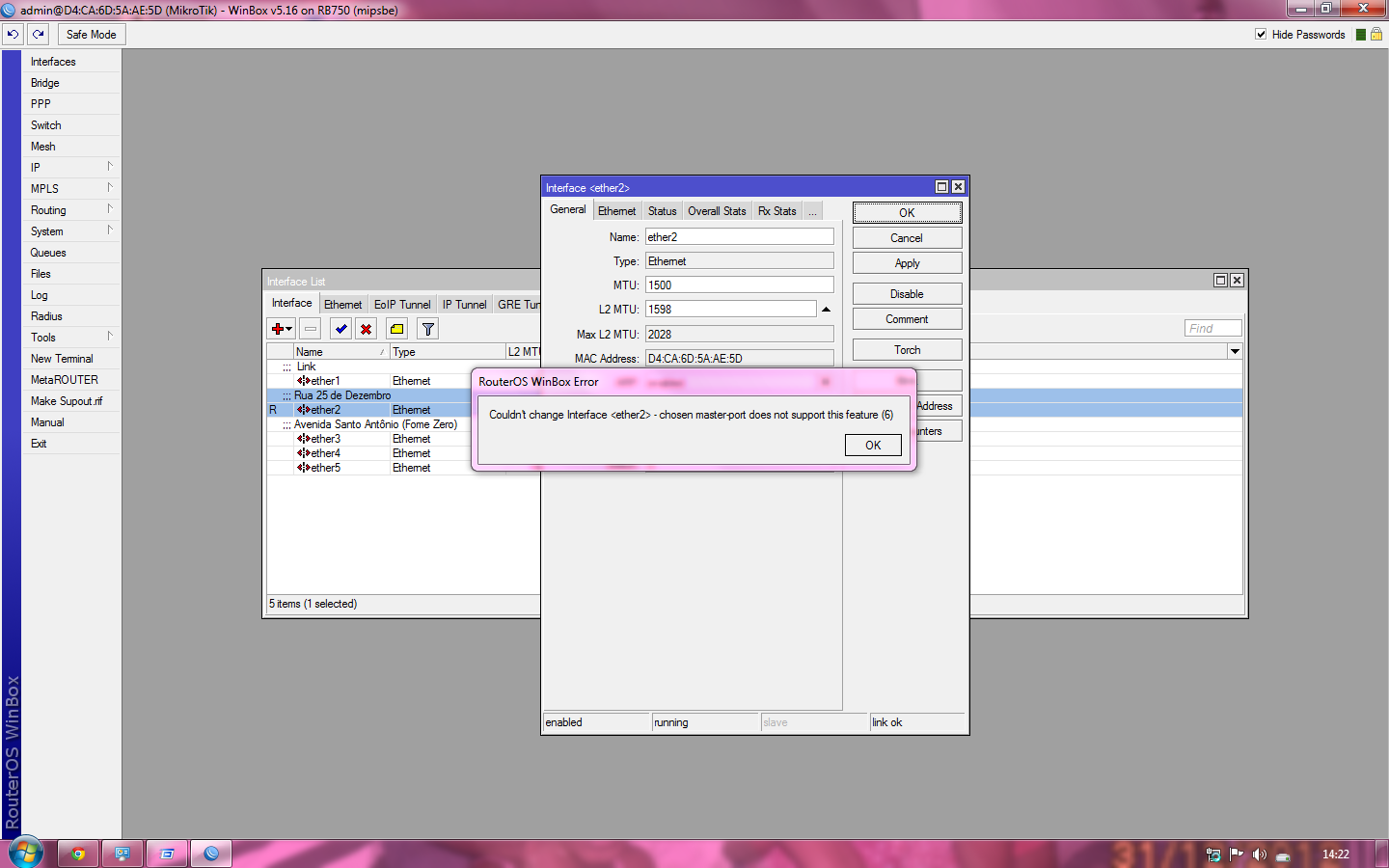Click the Find box in Interface List
1389x868 pixels.
point(1213,328)
